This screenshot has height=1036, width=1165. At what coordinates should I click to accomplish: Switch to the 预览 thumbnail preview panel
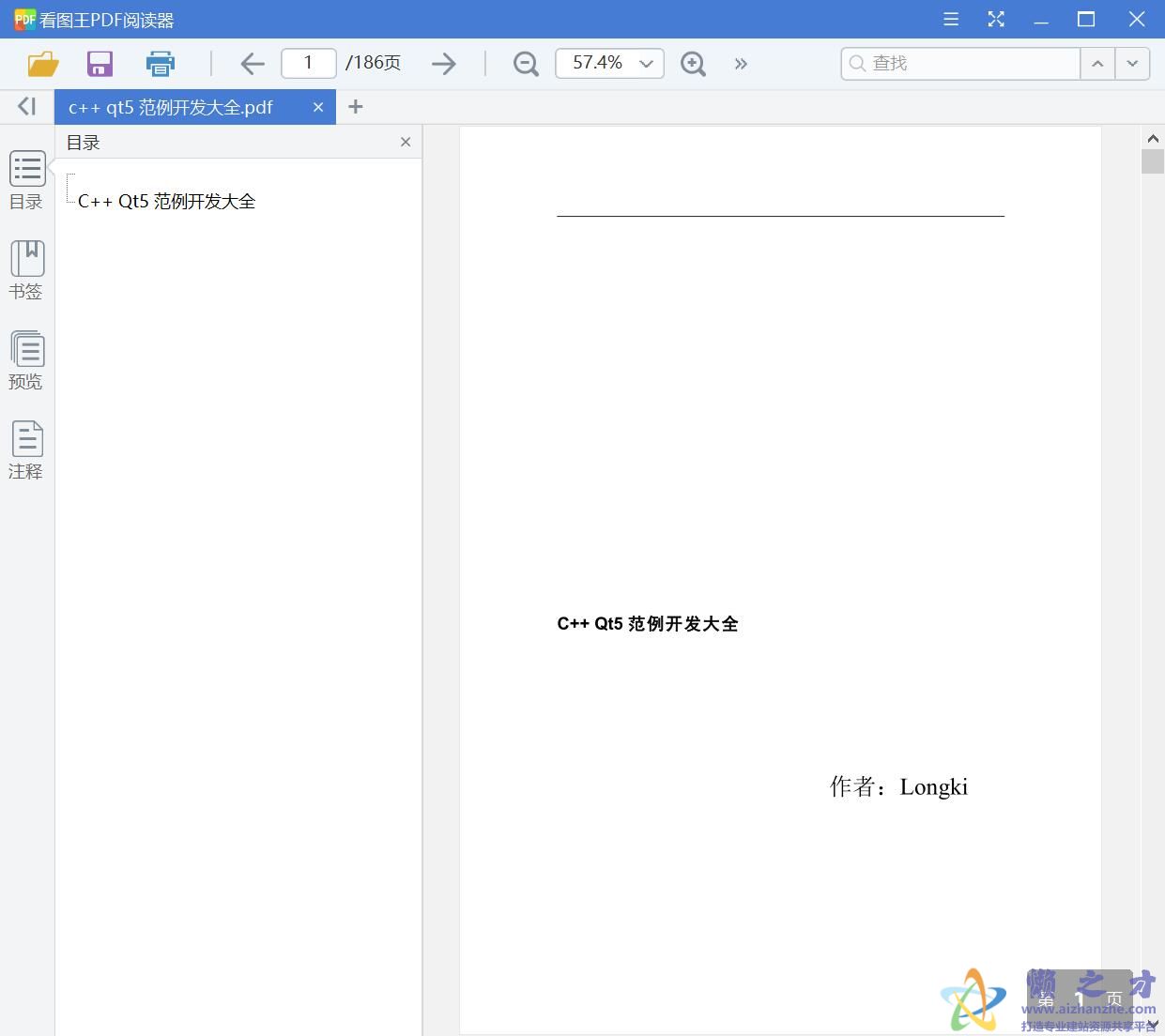[26, 359]
